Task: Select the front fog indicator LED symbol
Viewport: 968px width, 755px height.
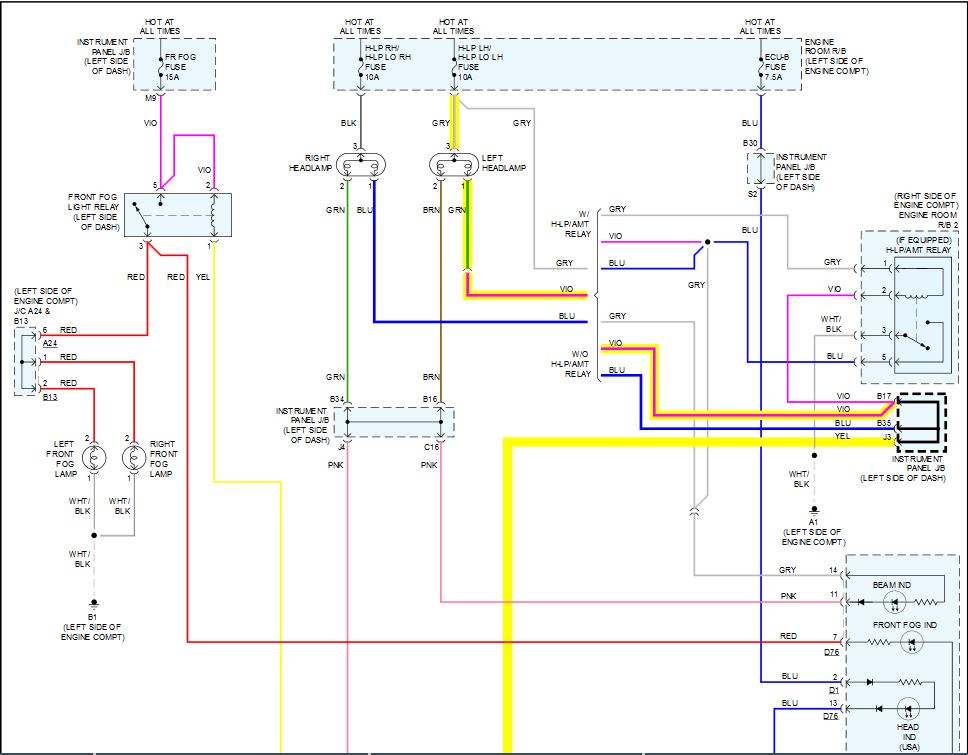Action: [x=911, y=646]
